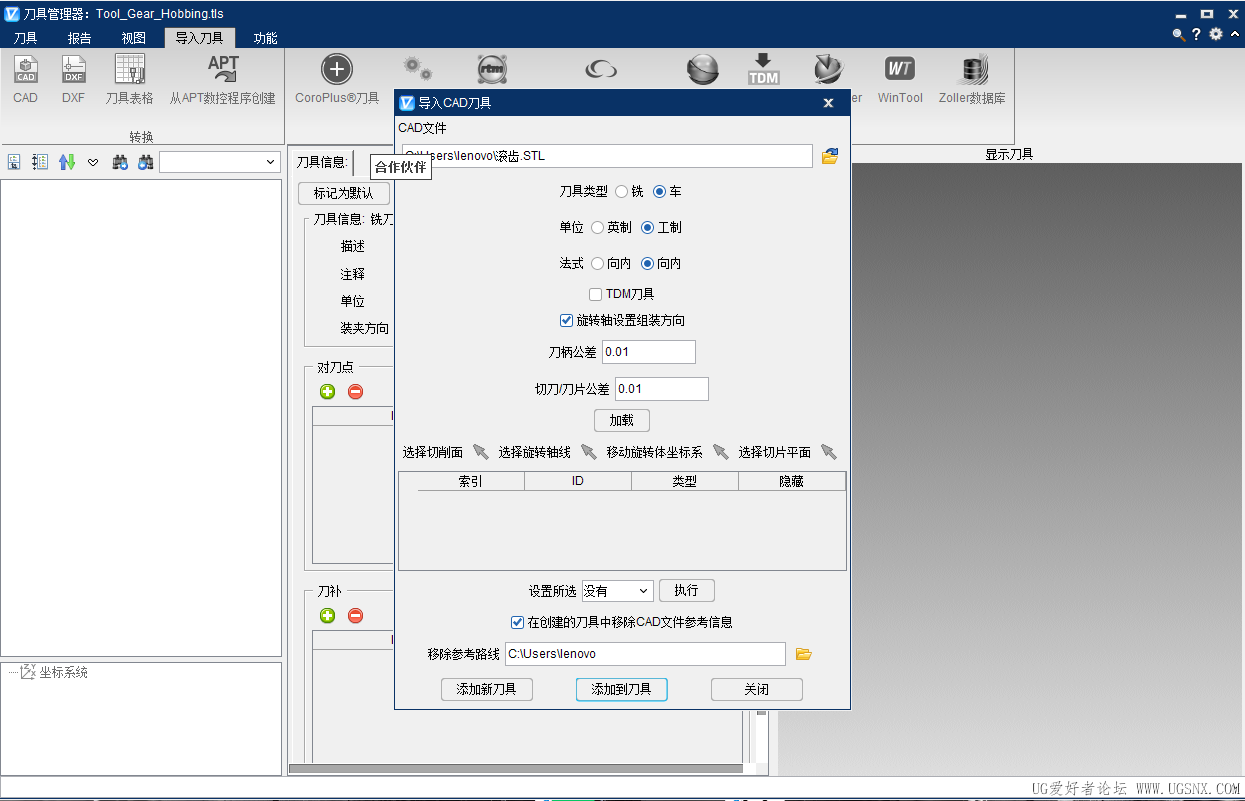Image resolution: width=1245 pixels, height=801 pixels.
Task: Click the dark globe icon in the ribbon
Action: coord(703,69)
